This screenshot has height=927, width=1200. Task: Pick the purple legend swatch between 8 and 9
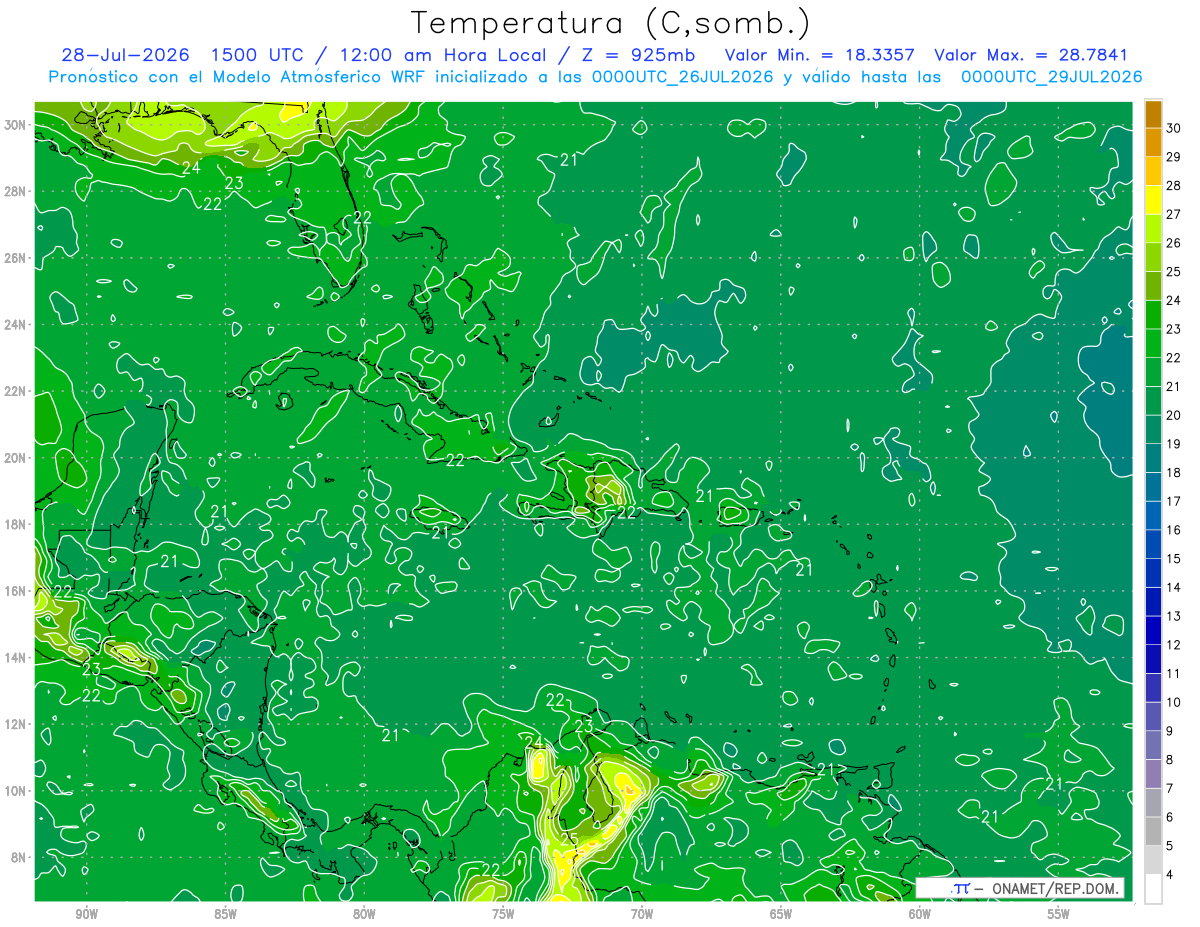(1153, 746)
